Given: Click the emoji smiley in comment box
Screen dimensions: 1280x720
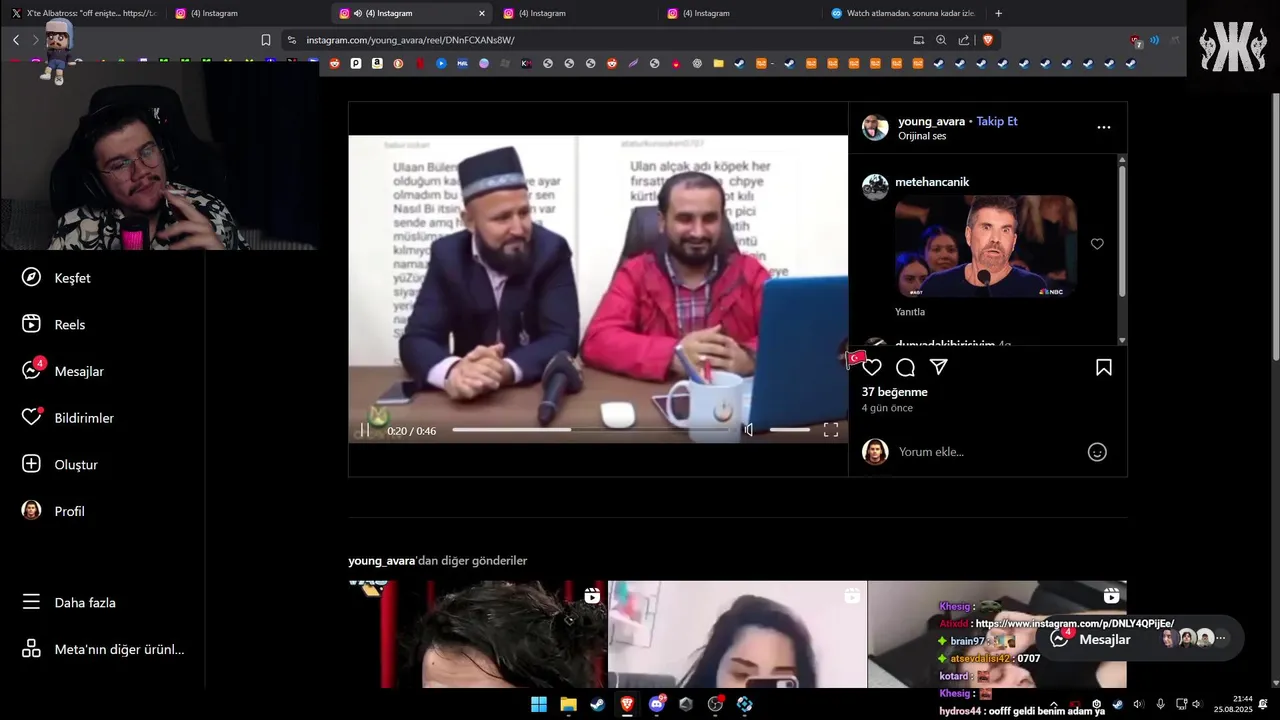Looking at the screenshot, I should [1097, 452].
